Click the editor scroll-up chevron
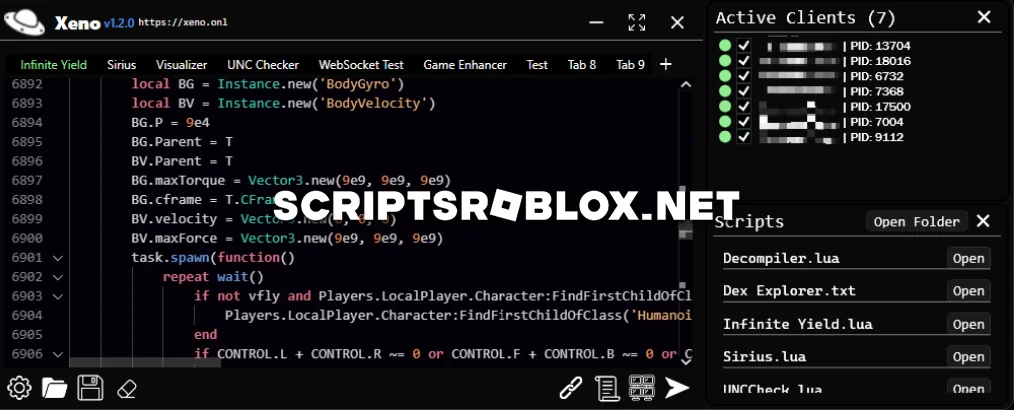 click(685, 84)
